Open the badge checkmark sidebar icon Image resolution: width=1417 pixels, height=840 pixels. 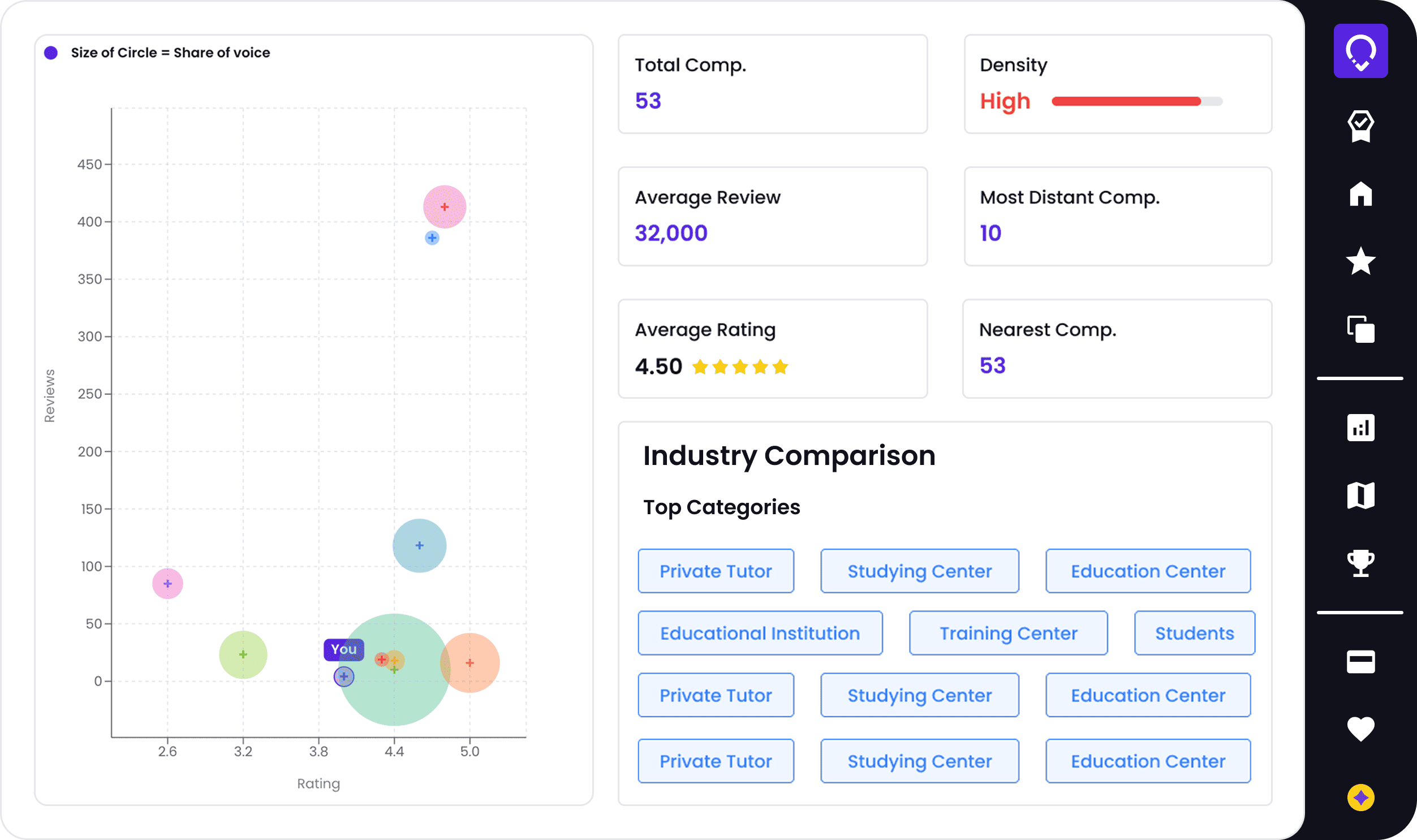tap(1360, 126)
